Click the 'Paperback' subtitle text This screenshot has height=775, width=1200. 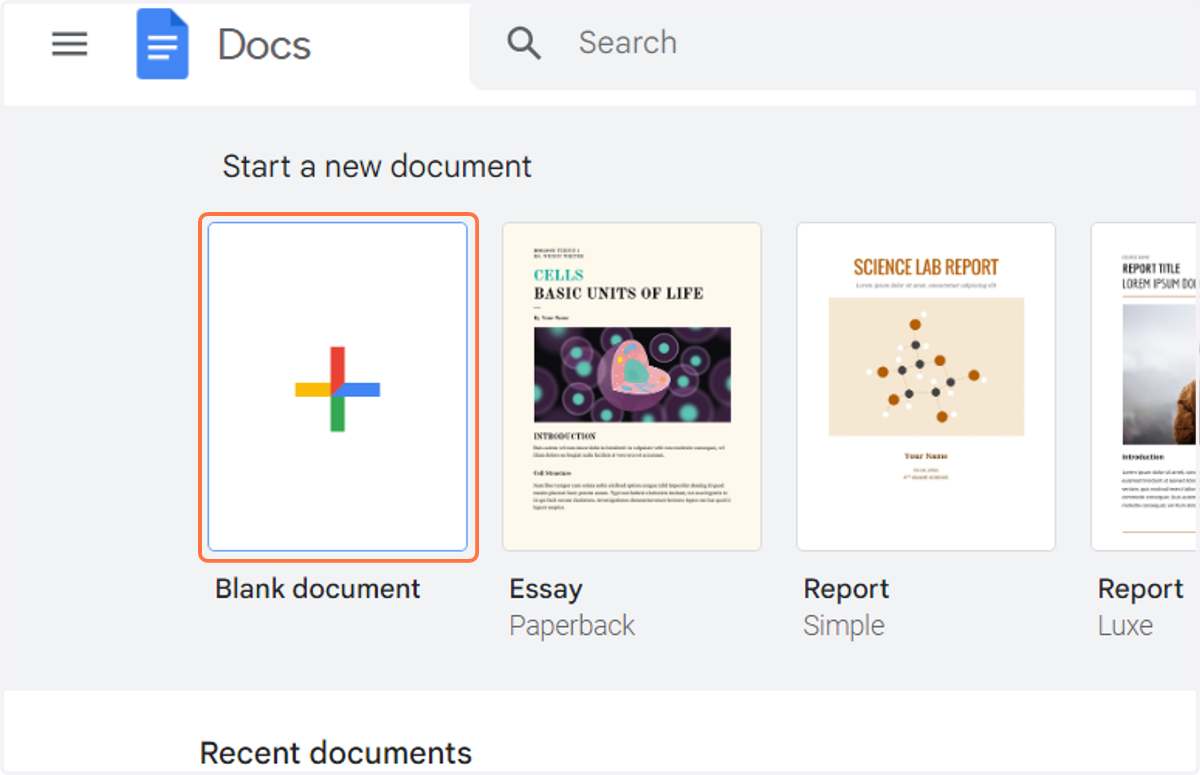coord(572,626)
